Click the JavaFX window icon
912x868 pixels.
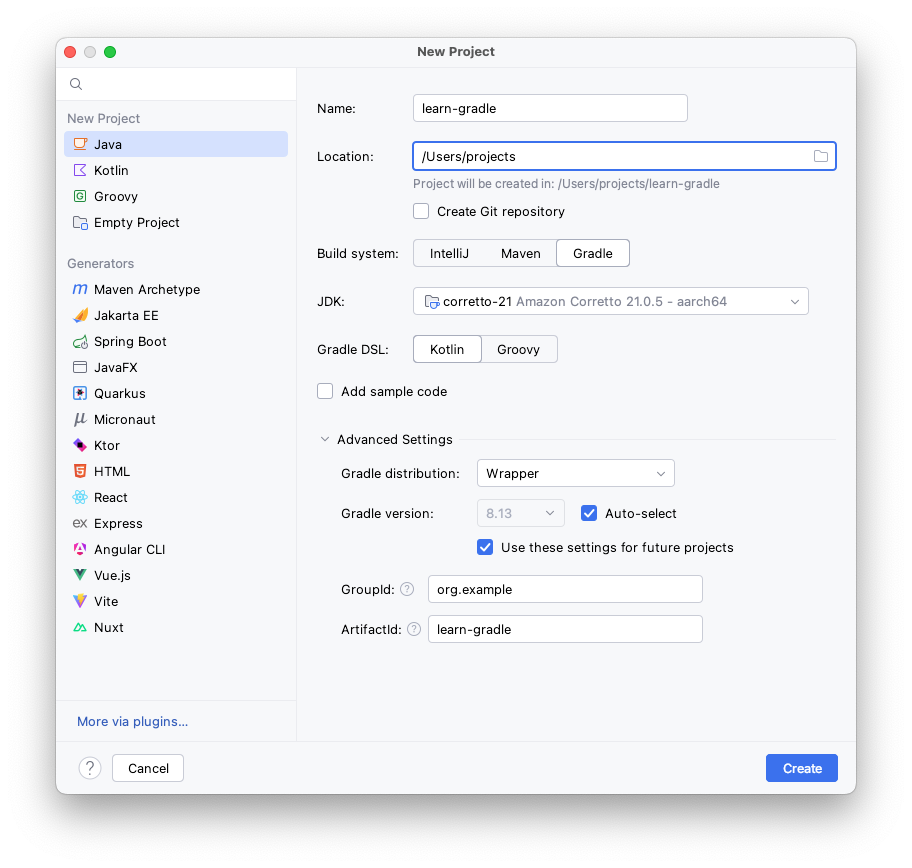(x=80, y=367)
